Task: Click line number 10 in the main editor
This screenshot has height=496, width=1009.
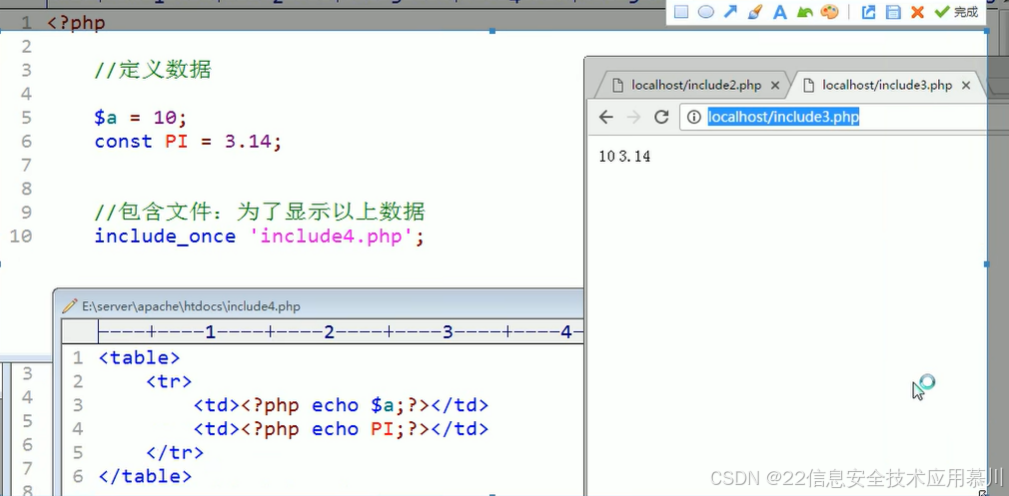Action: point(21,236)
